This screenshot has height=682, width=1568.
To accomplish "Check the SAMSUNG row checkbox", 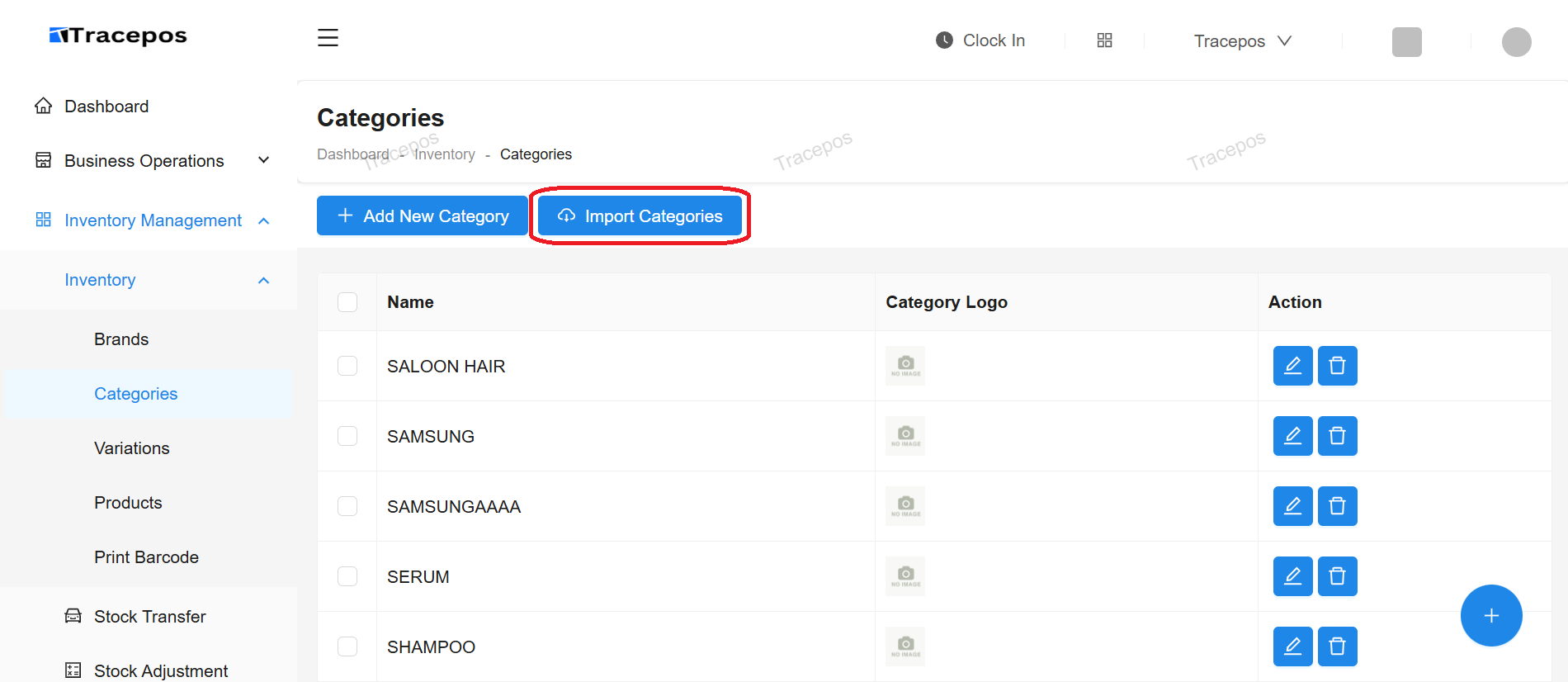I will coord(347,436).
